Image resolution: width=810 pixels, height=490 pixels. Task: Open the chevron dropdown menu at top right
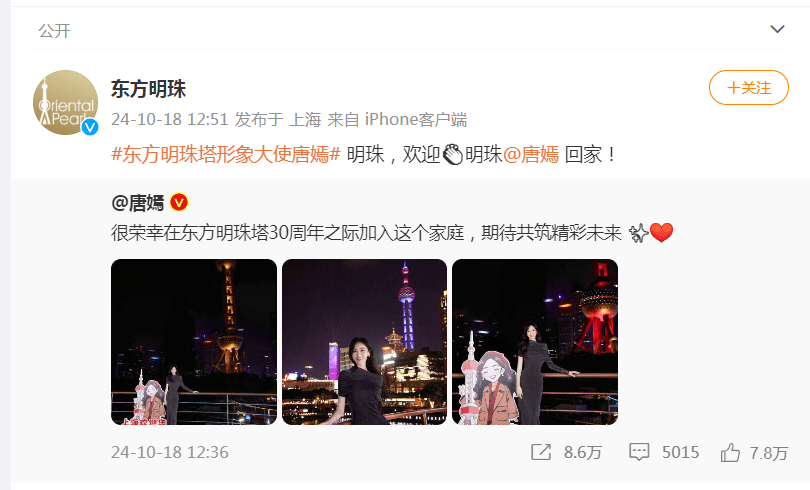click(x=777, y=29)
